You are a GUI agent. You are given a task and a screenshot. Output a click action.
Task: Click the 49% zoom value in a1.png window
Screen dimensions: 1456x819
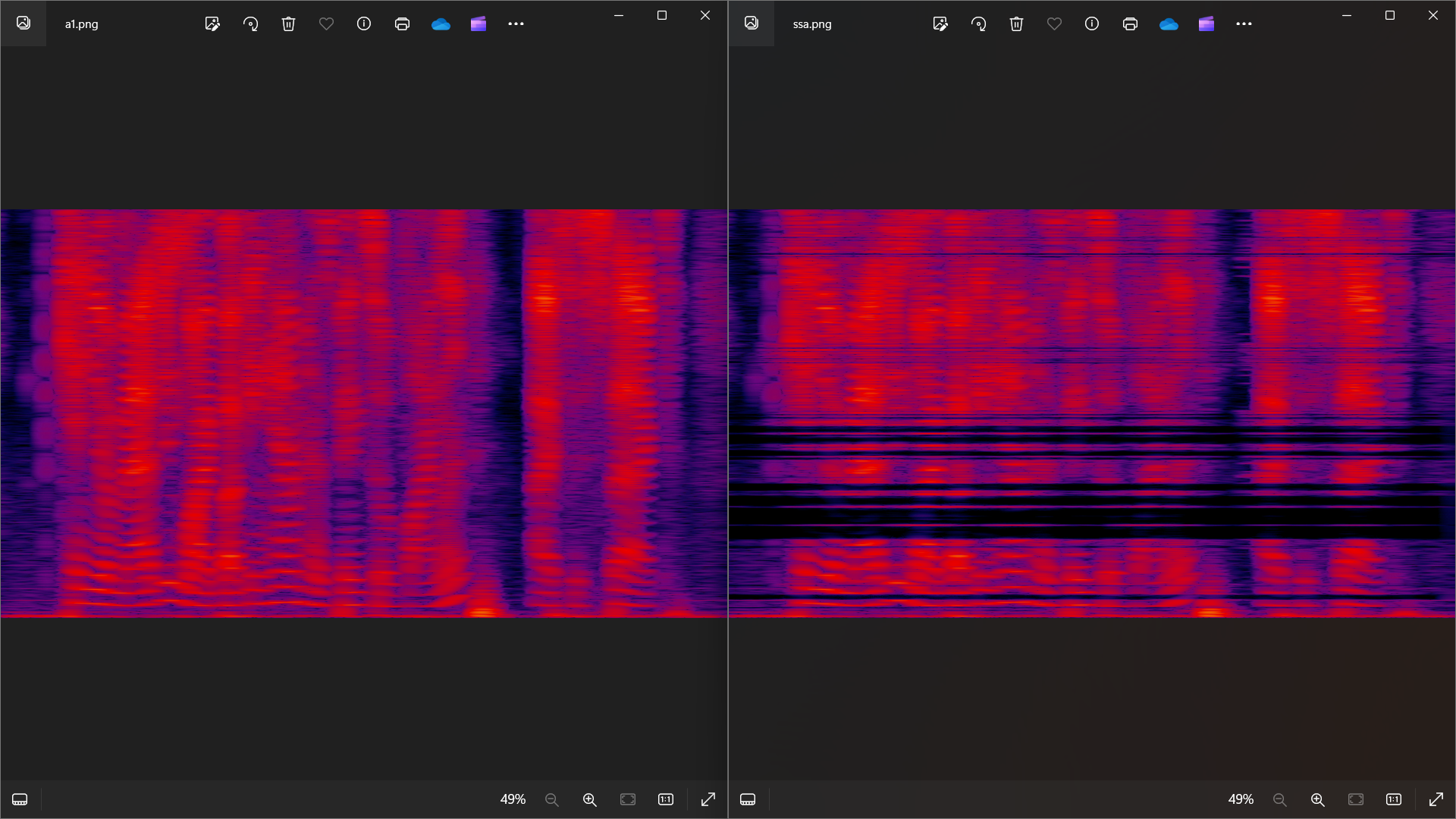point(513,799)
